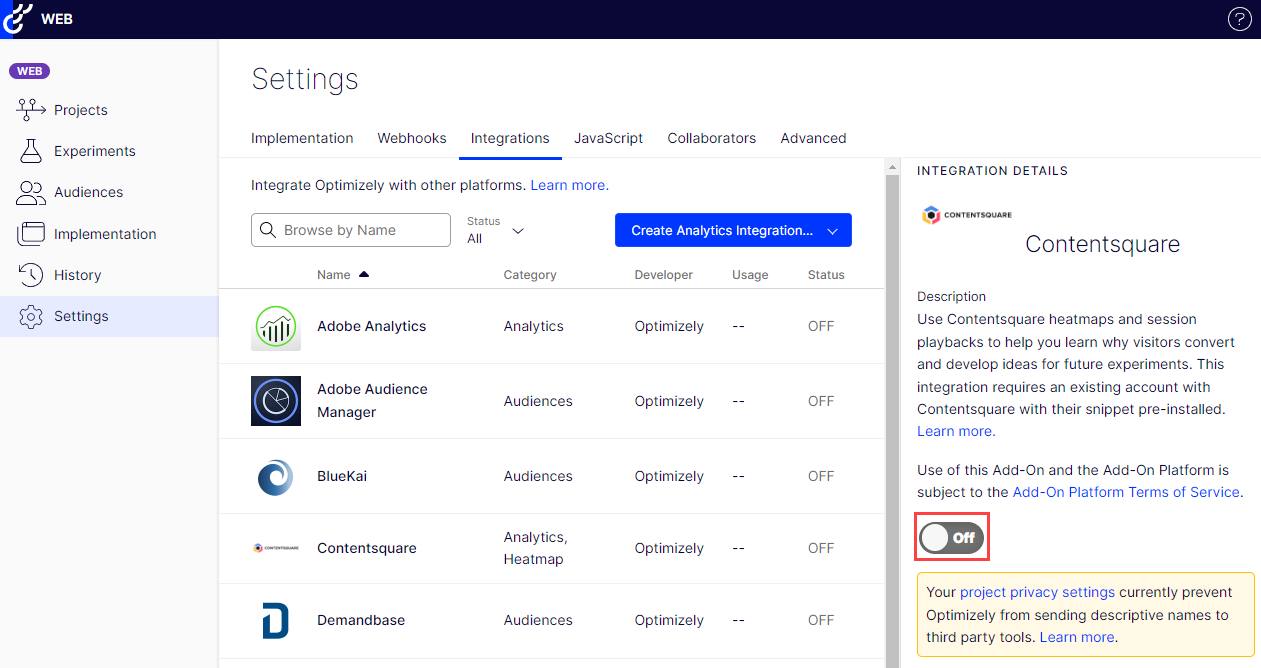Screen dimensions: 1261x668
Task: Open the Status All dropdown
Action: pyautogui.click(x=495, y=230)
